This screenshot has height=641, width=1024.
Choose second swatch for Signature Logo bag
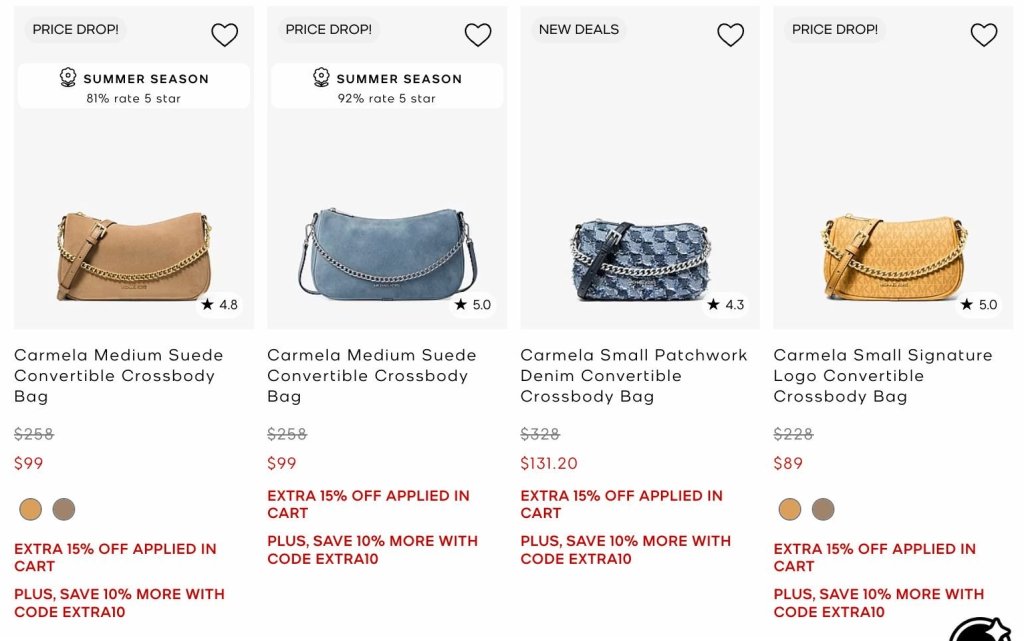(x=824, y=509)
